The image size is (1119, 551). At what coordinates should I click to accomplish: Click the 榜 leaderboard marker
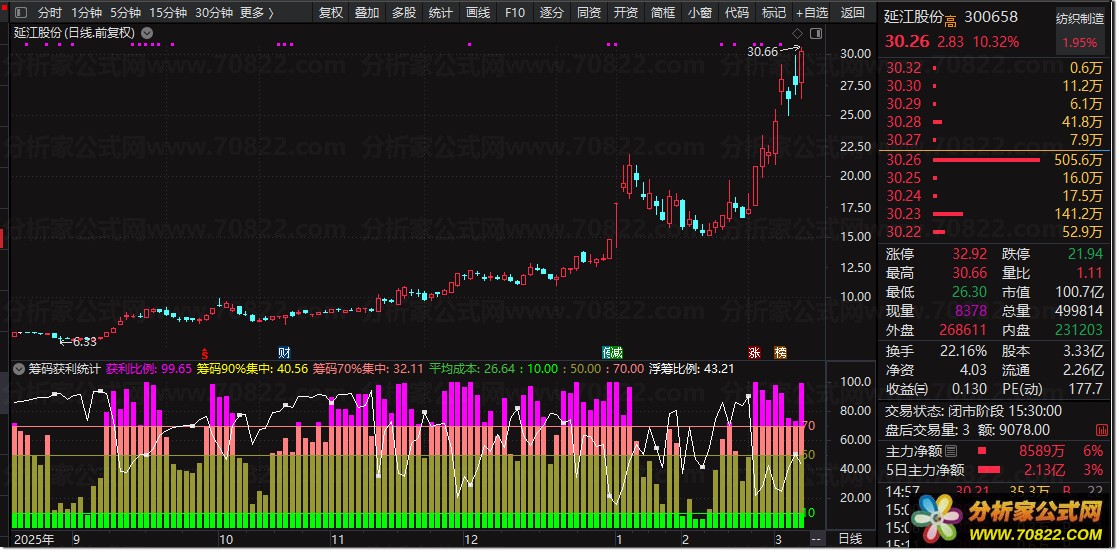tap(781, 353)
